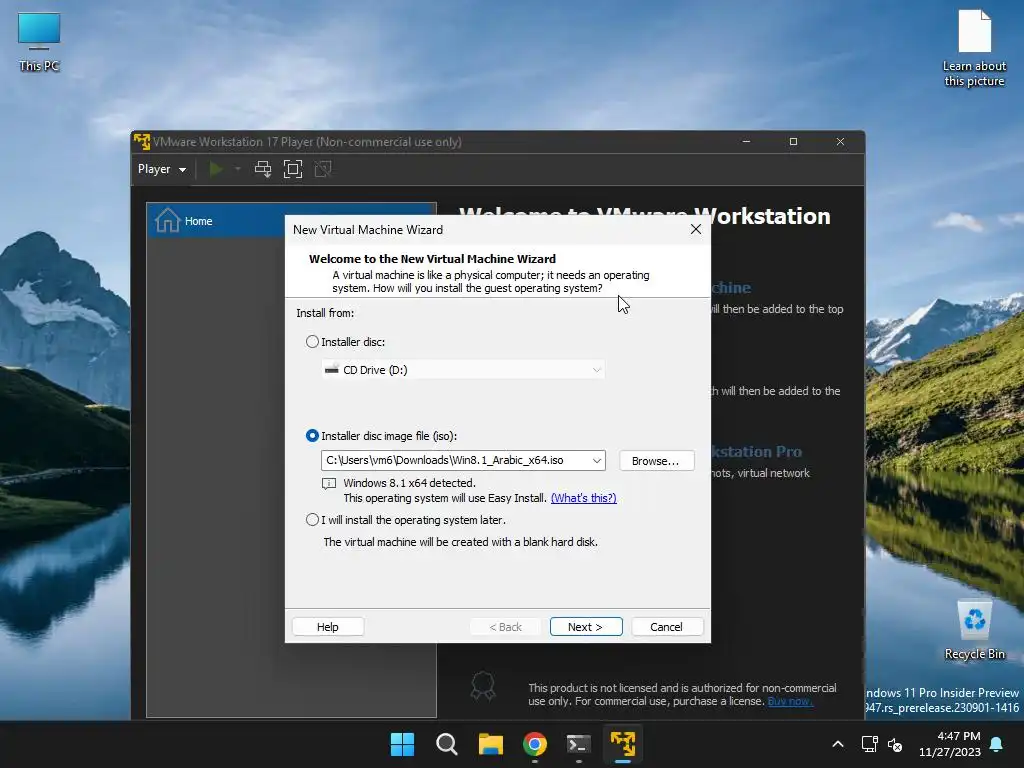Maximize the VMware Player window
Image resolution: width=1024 pixels, height=768 pixels.
click(793, 142)
